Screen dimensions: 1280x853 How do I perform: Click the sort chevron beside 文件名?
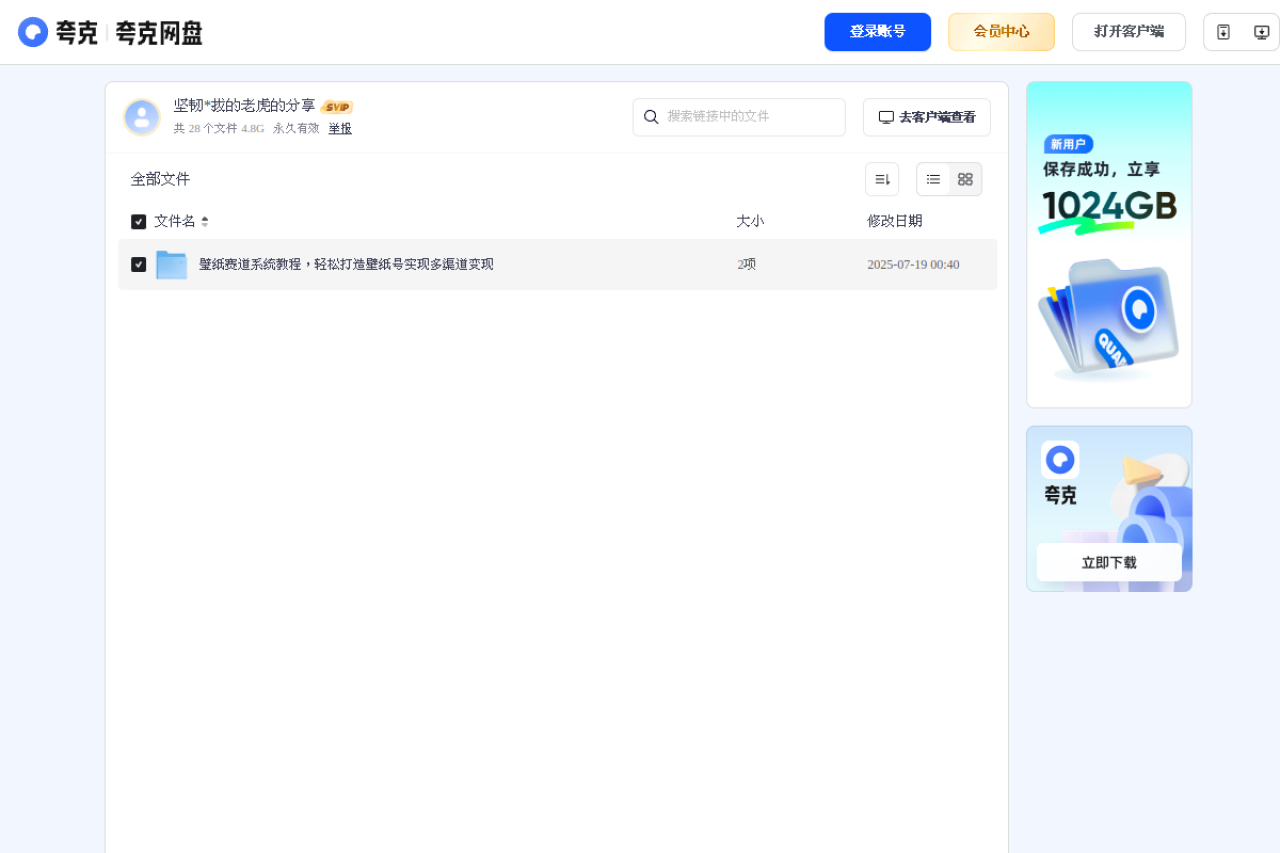pyautogui.click(x=205, y=221)
